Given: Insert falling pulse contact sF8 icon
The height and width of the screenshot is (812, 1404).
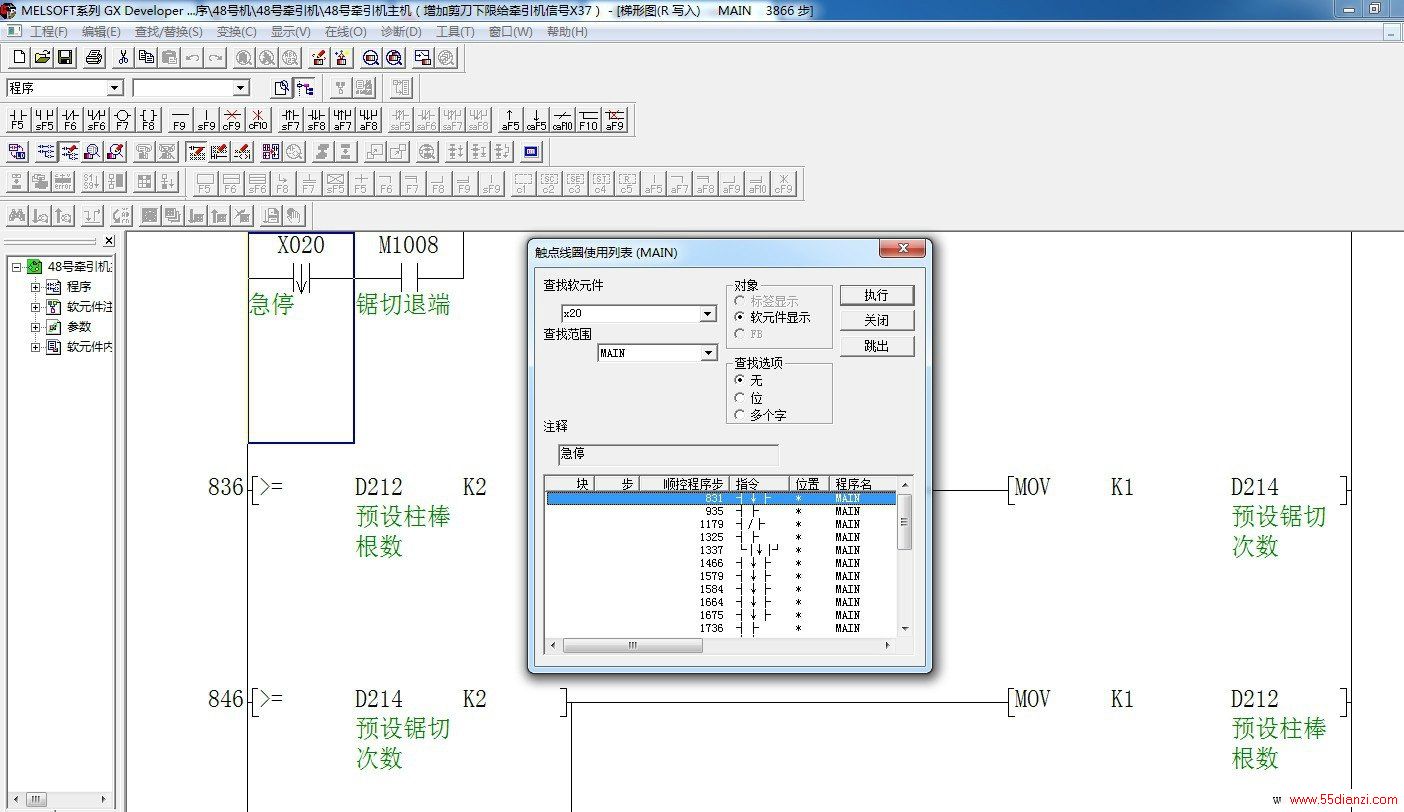Looking at the screenshot, I should coord(316,120).
